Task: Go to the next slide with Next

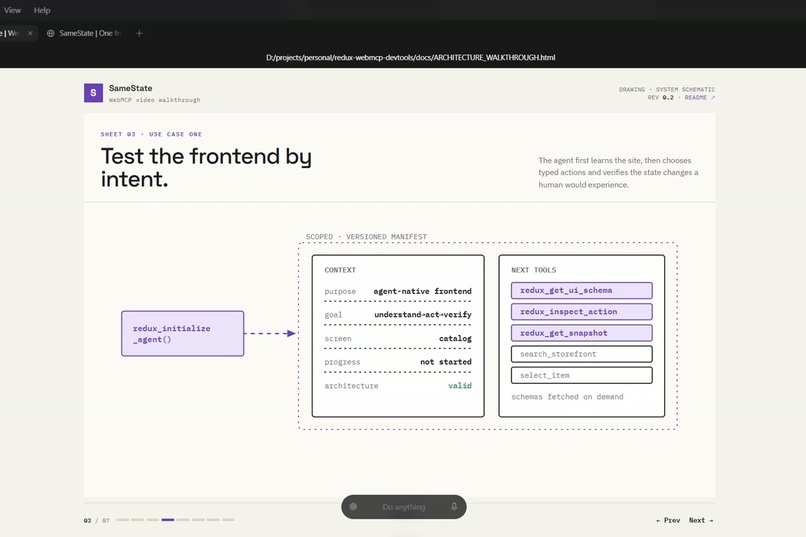Action: [701, 521]
